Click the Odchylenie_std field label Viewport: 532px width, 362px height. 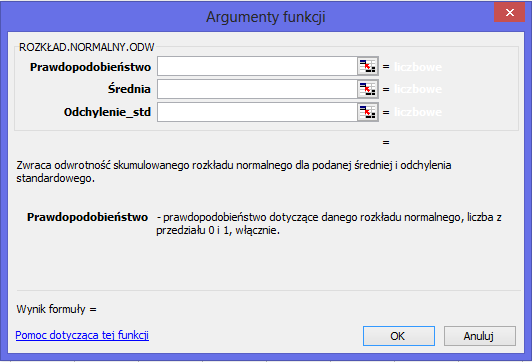pyautogui.click(x=107, y=112)
